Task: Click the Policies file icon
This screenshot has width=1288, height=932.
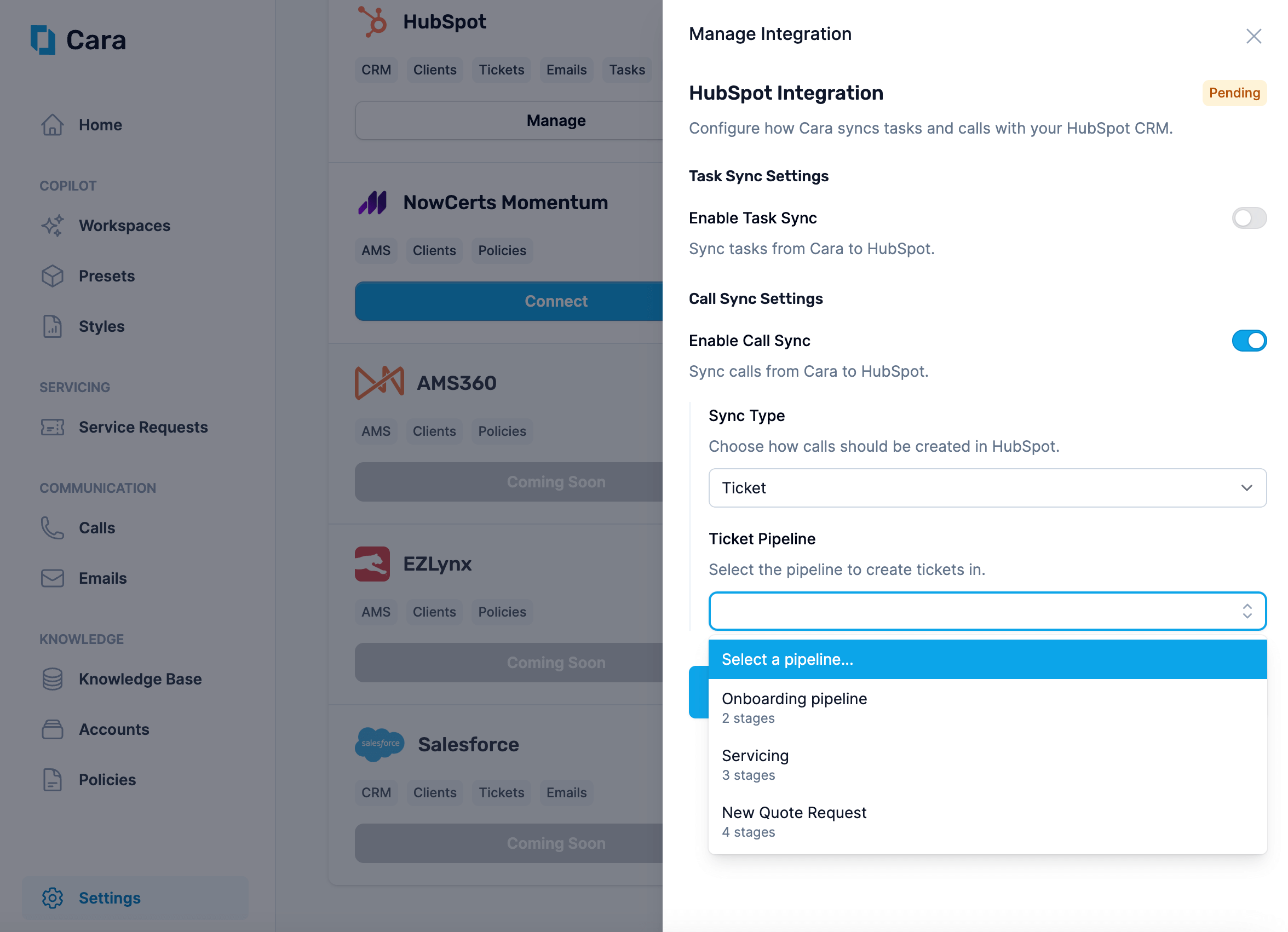Action: [x=52, y=780]
